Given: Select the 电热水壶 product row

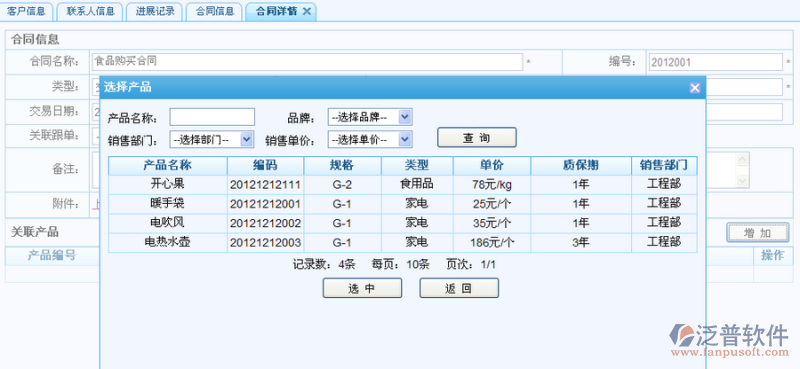Looking at the screenshot, I should [403, 243].
